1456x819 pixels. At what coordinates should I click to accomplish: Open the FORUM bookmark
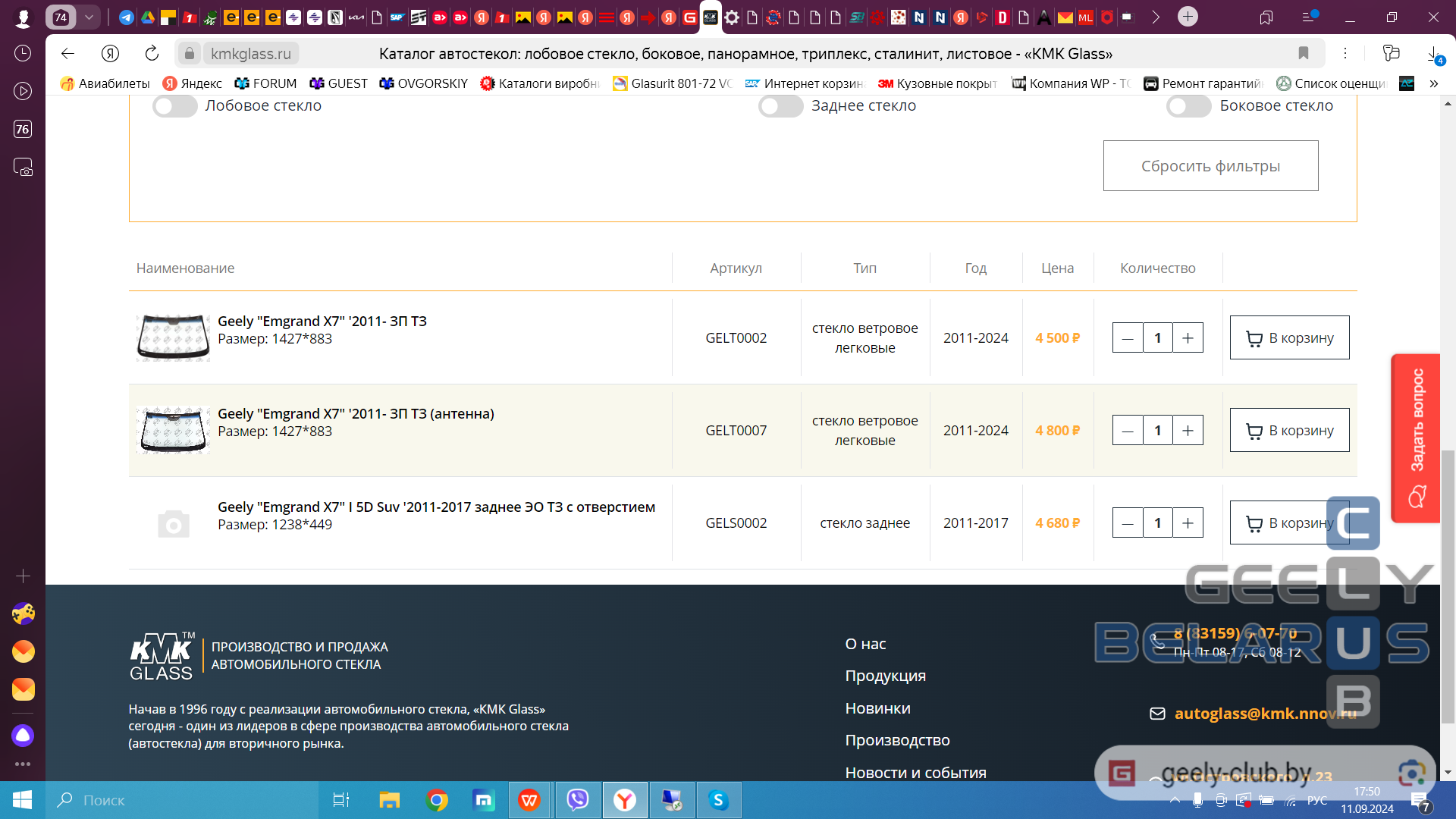point(265,83)
